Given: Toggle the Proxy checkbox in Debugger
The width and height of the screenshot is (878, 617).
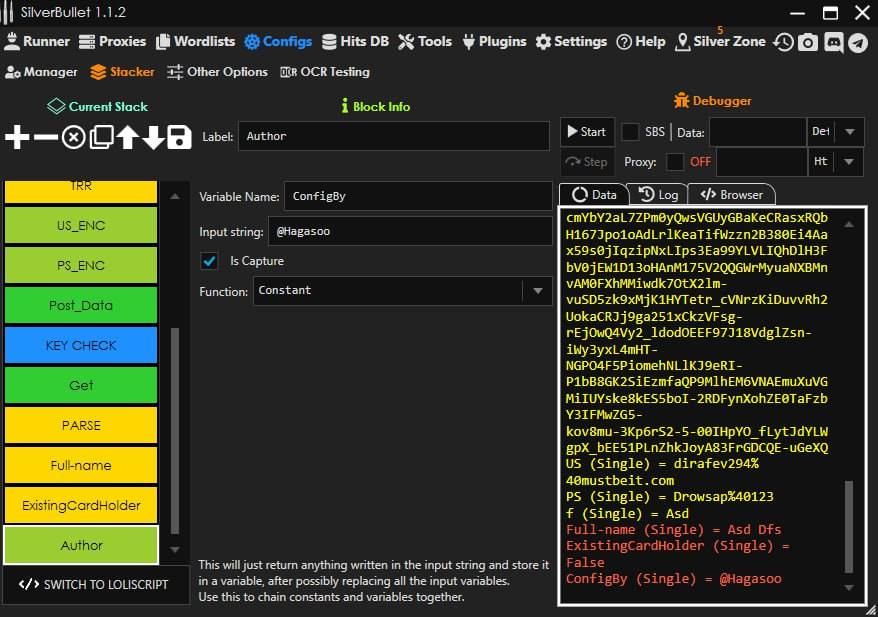Looking at the screenshot, I should [x=676, y=162].
